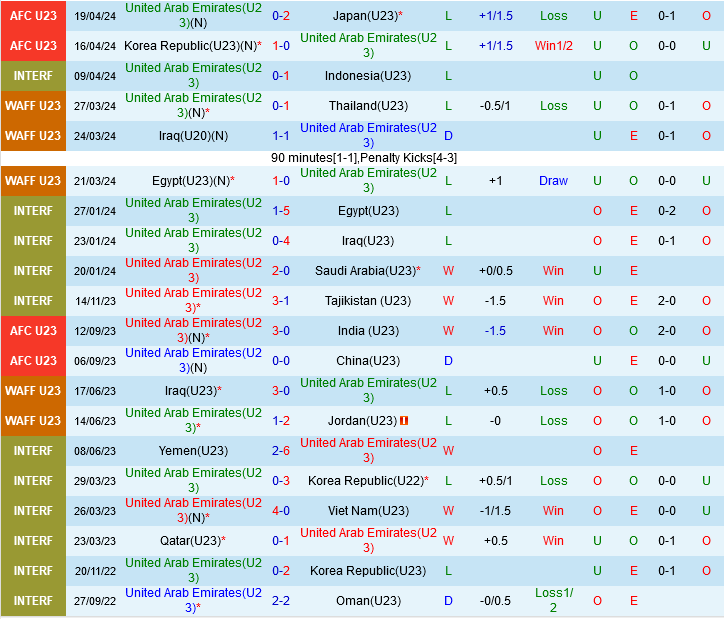Open the 0-1 score versus Indonesia(U23)
This screenshot has width=724, height=619.
281,76
